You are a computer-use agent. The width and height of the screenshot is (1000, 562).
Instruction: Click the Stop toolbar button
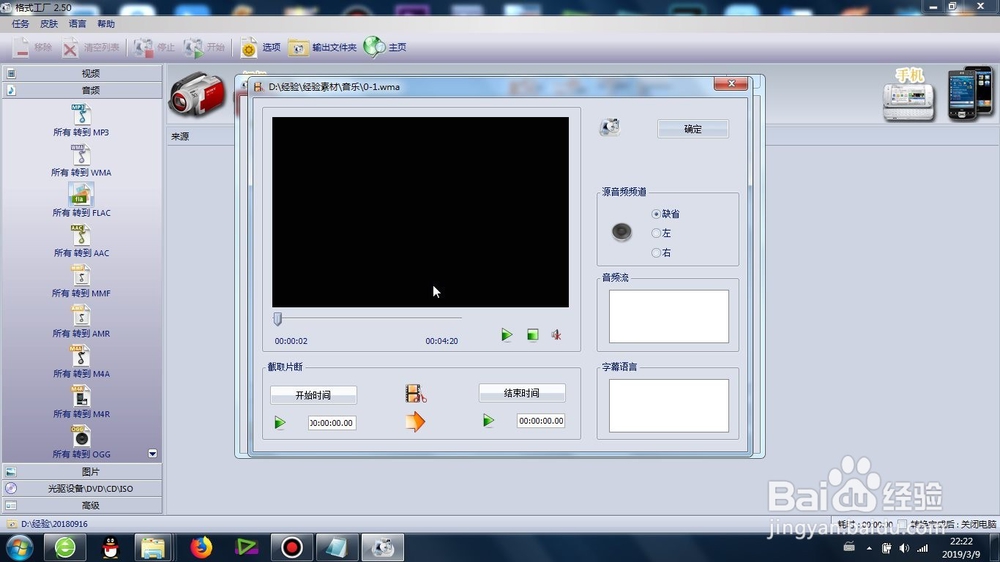pyautogui.click(x=154, y=47)
